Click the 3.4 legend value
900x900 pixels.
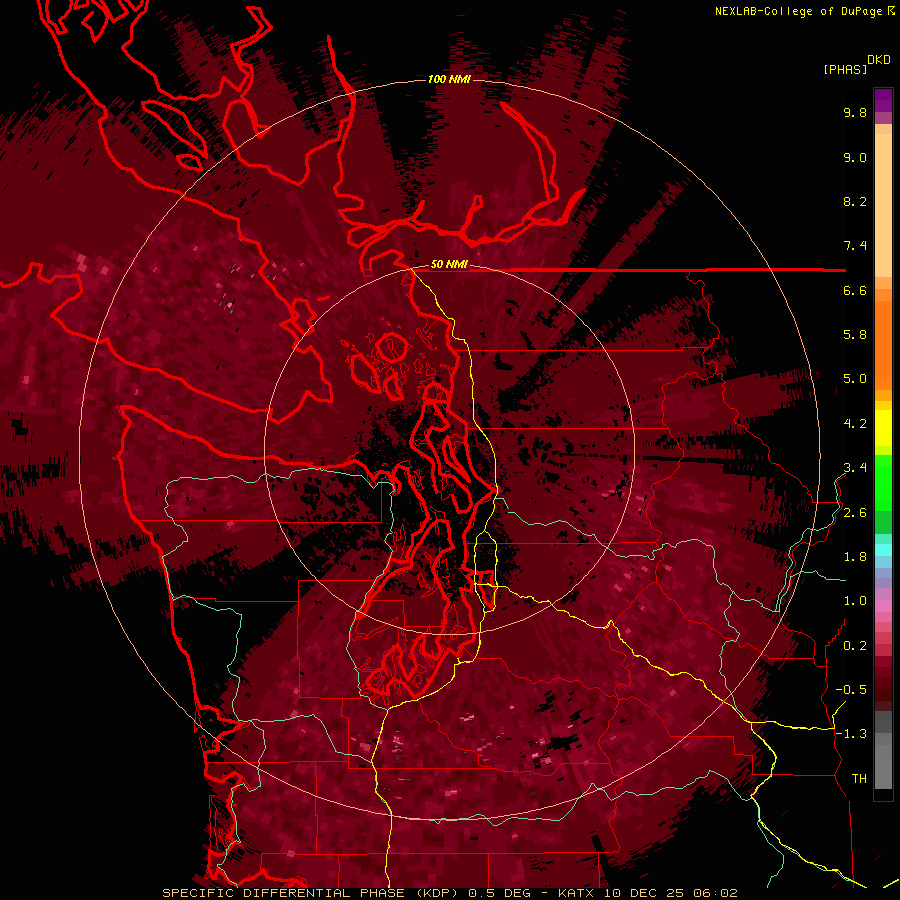pyautogui.click(x=855, y=468)
